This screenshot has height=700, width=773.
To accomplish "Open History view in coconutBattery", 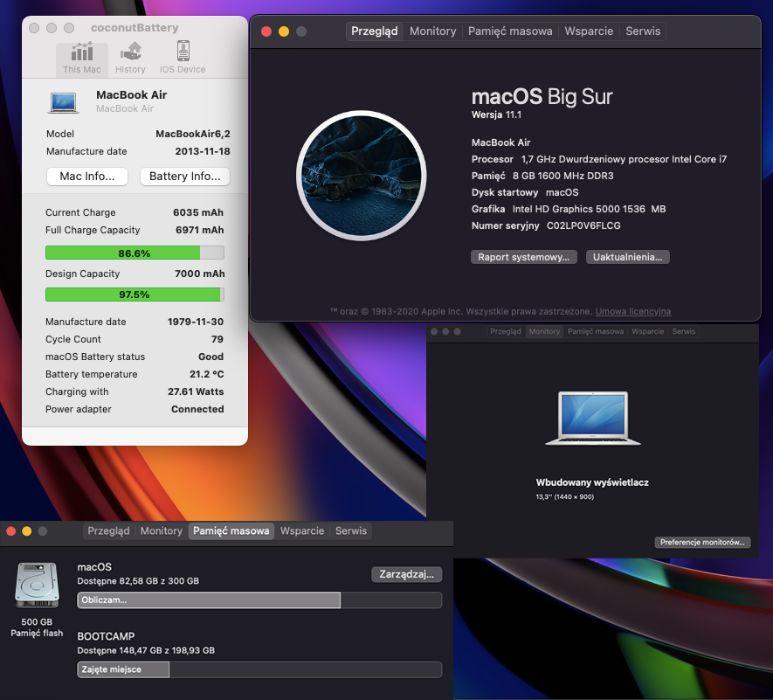I will coord(131,58).
